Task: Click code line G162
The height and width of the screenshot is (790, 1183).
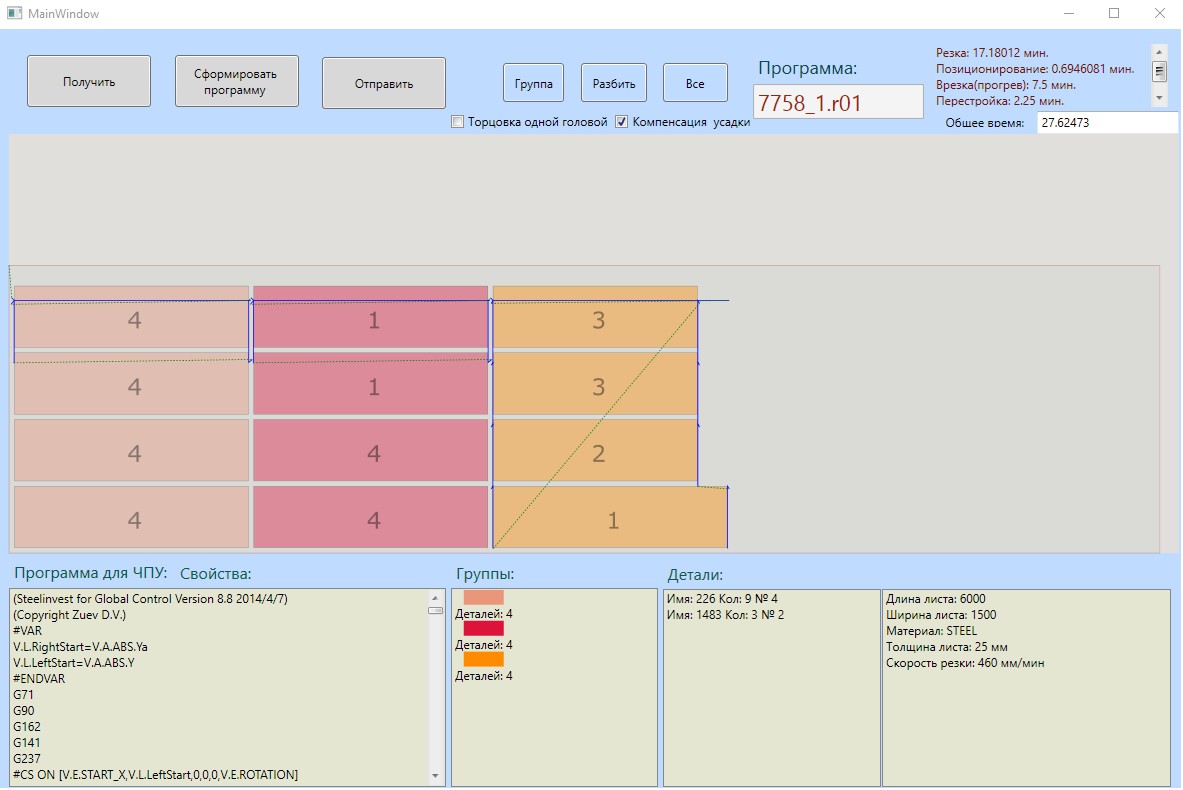Action: (x=26, y=727)
